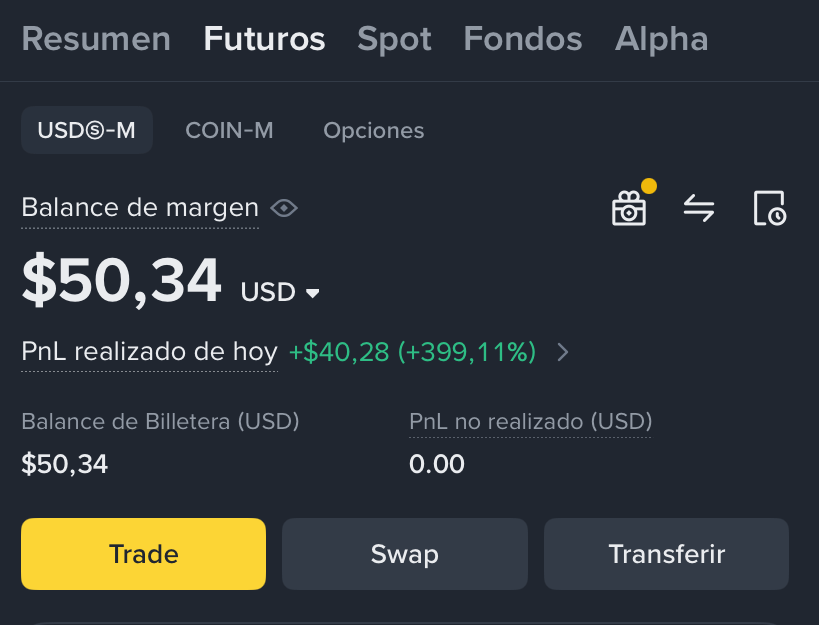Click the Swap button
This screenshot has height=625, width=819.
click(x=405, y=553)
